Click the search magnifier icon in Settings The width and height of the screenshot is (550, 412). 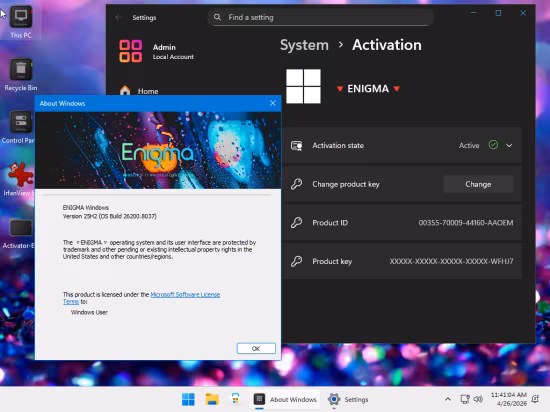point(217,17)
